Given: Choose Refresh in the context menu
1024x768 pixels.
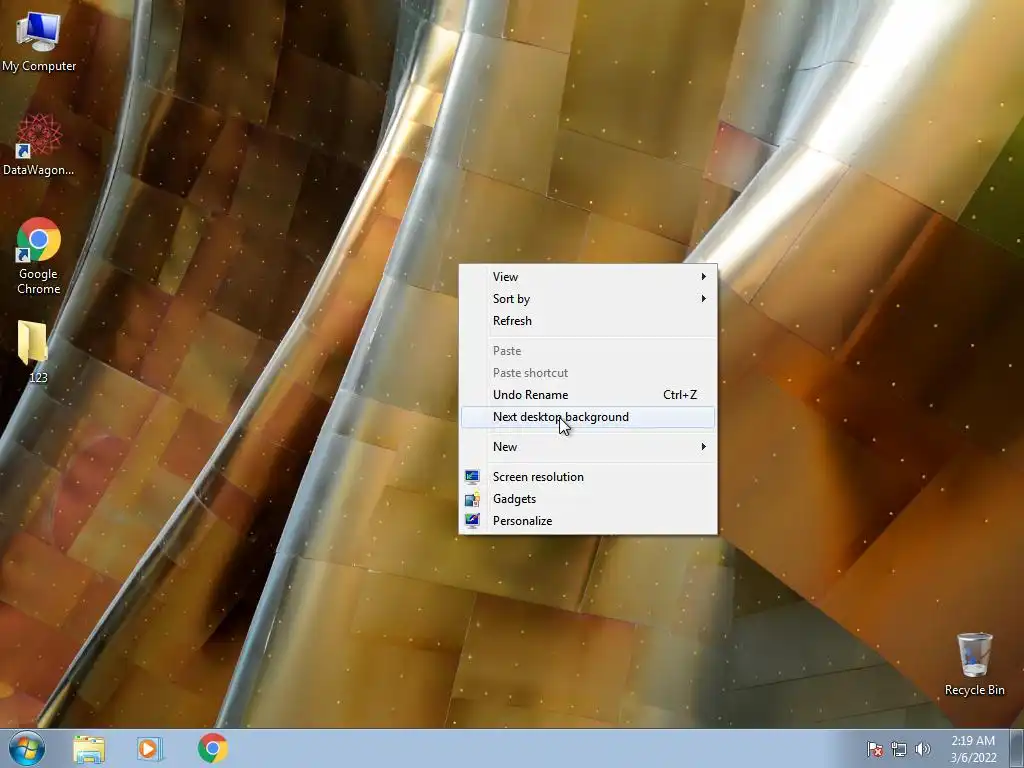Looking at the screenshot, I should click(x=588, y=321).
